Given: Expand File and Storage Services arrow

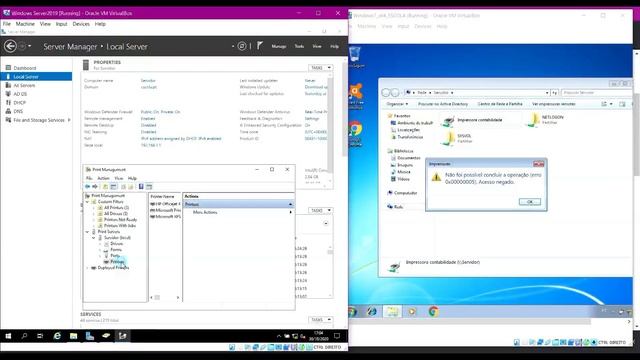Looking at the screenshot, I should point(69,120).
